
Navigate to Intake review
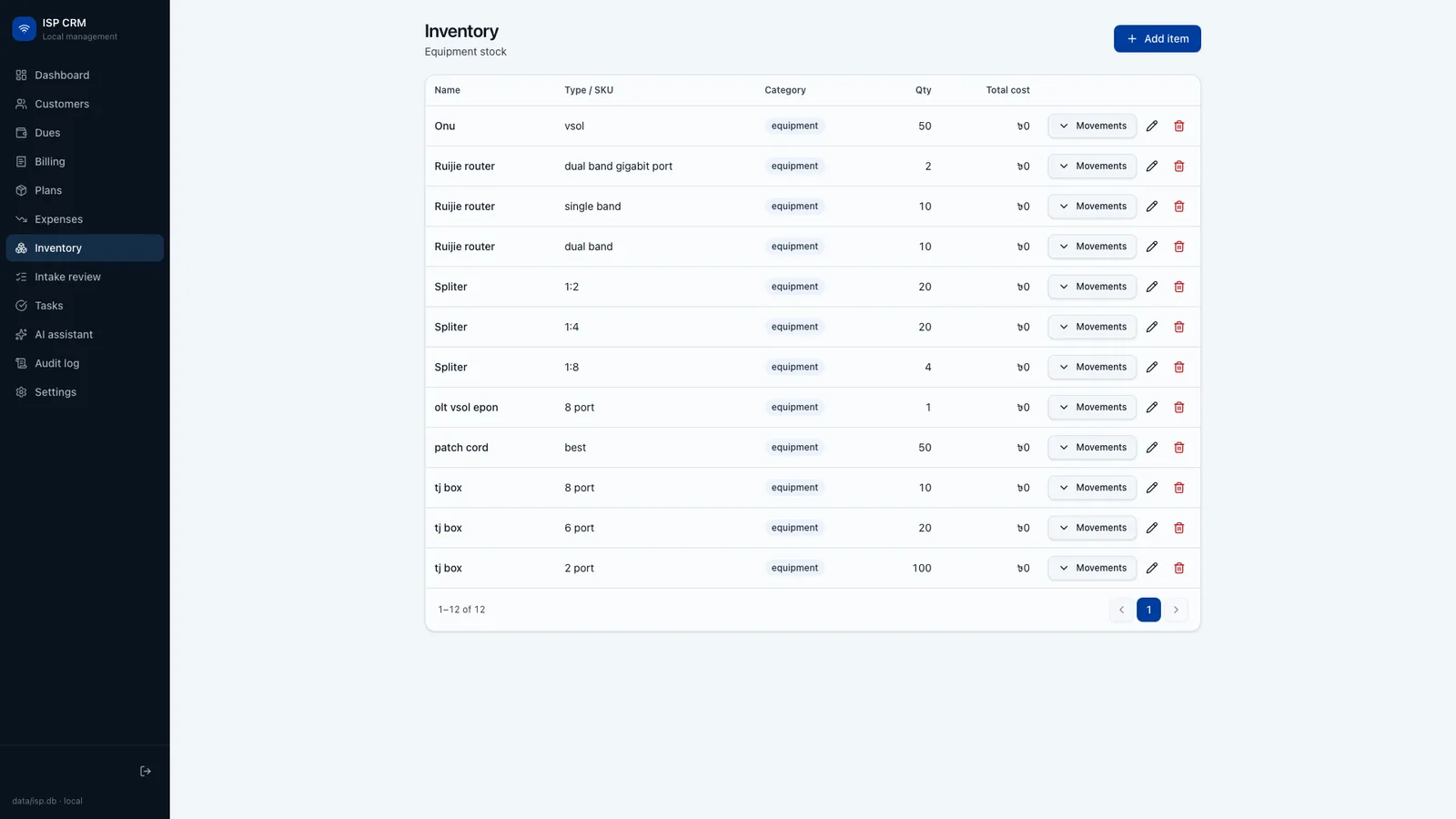(x=85, y=277)
